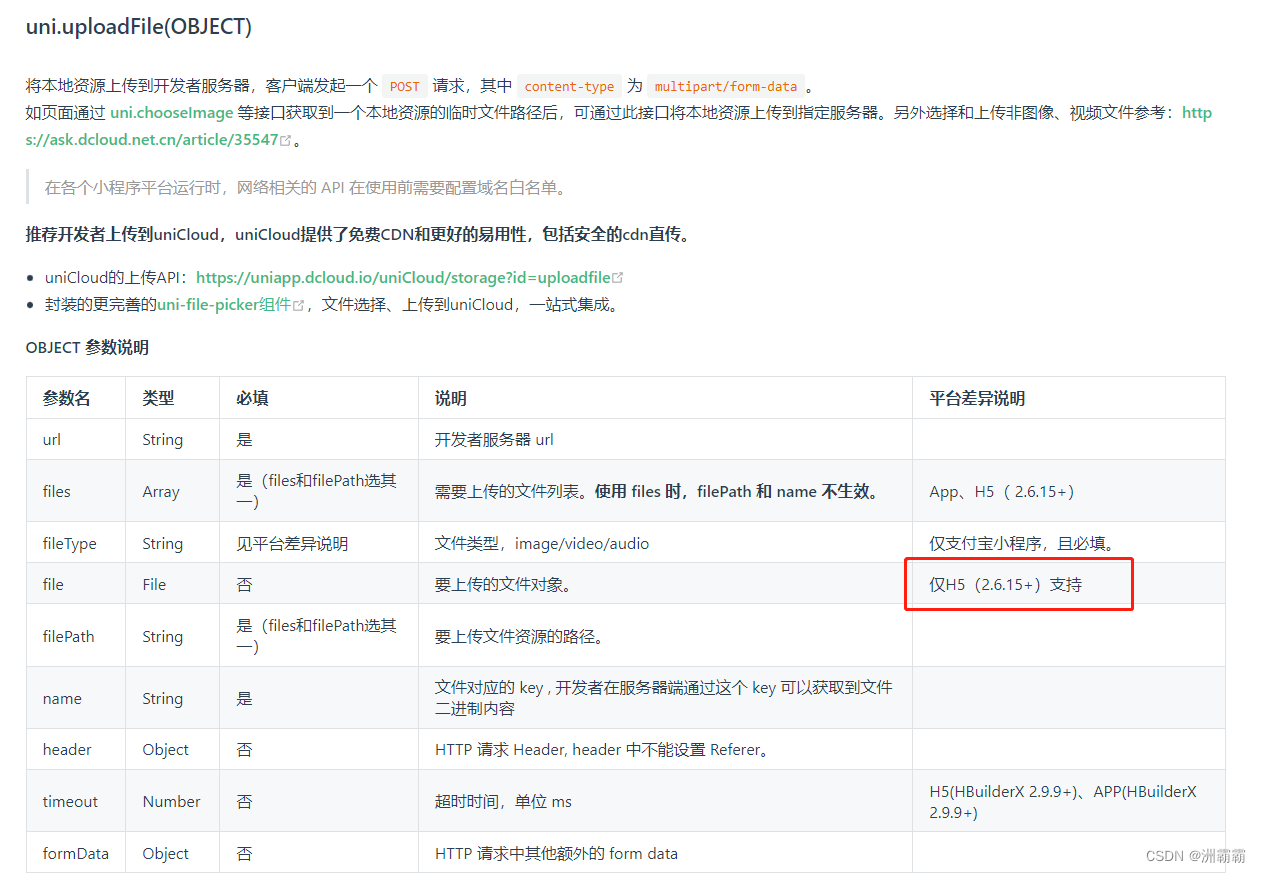
Task: Click the OBJECT 参数说明 section heading
Action: [x=87, y=347]
